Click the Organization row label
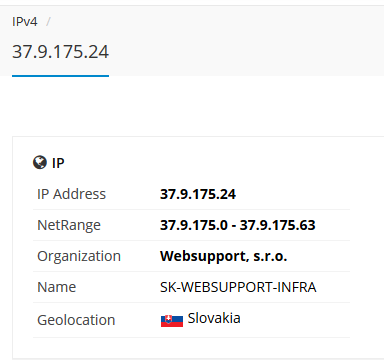The height and width of the screenshot is (363, 384). [x=79, y=257]
